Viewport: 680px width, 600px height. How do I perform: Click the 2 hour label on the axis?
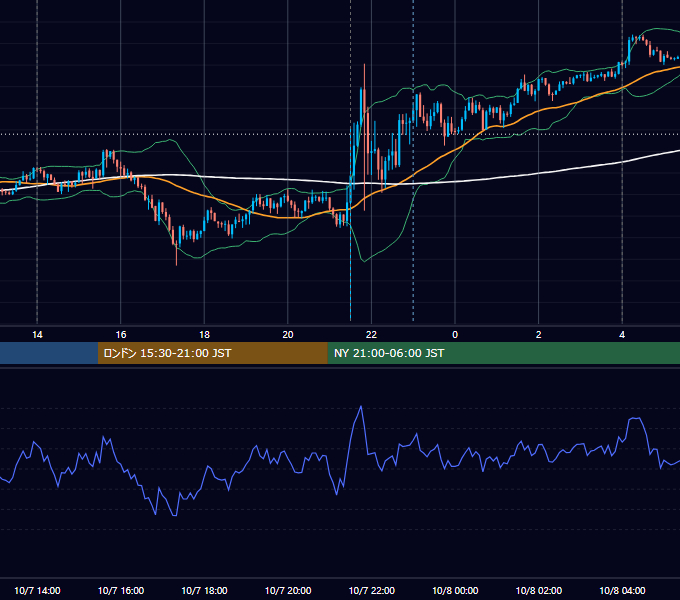point(539,335)
